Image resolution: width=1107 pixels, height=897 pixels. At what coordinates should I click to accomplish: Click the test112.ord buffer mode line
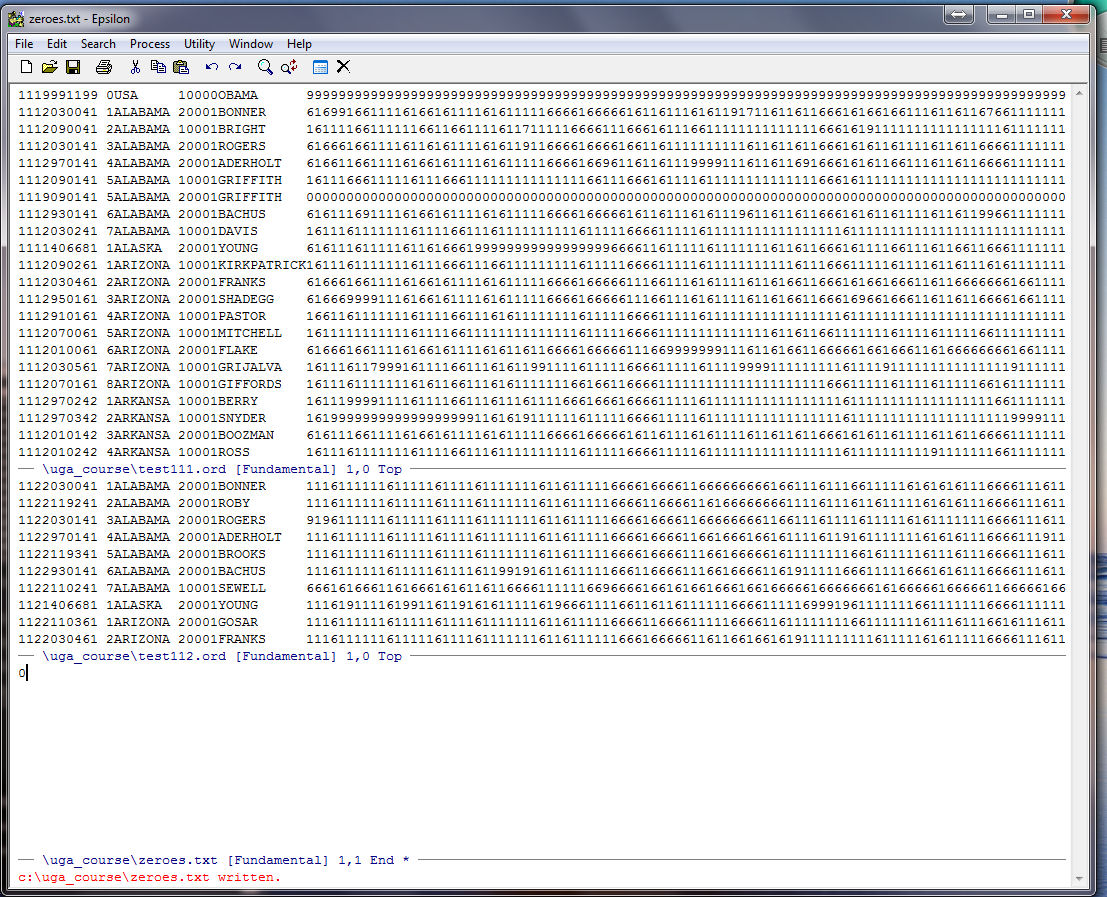click(220, 656)
